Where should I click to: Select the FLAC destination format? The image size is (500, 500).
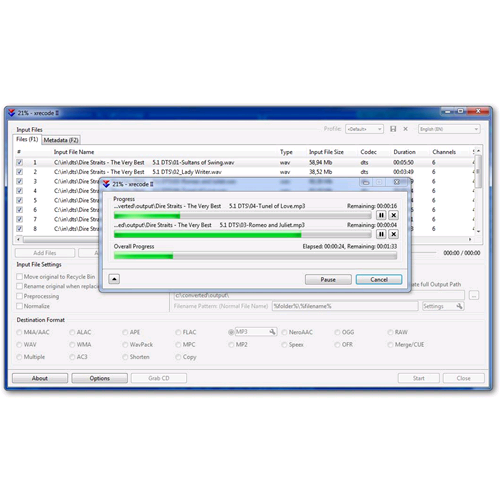coord(178,332)
